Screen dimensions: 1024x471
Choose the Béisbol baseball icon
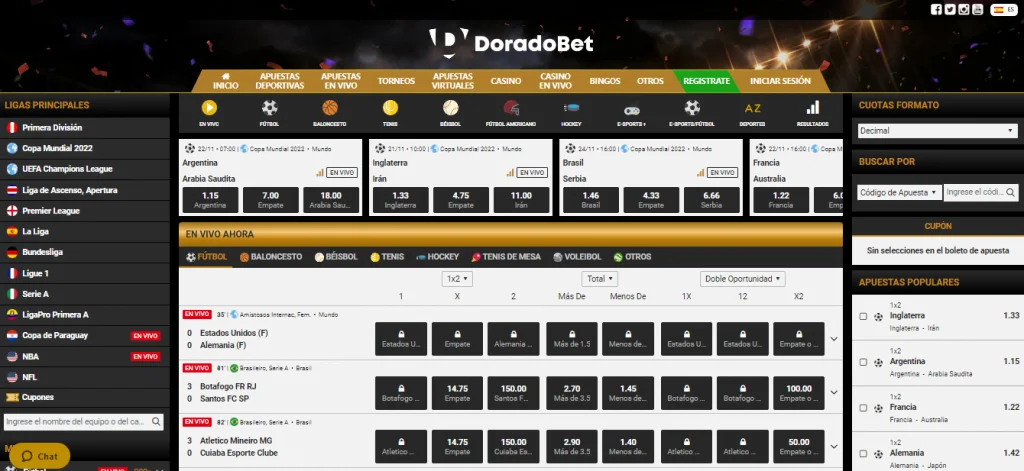(x=451, y=108)
